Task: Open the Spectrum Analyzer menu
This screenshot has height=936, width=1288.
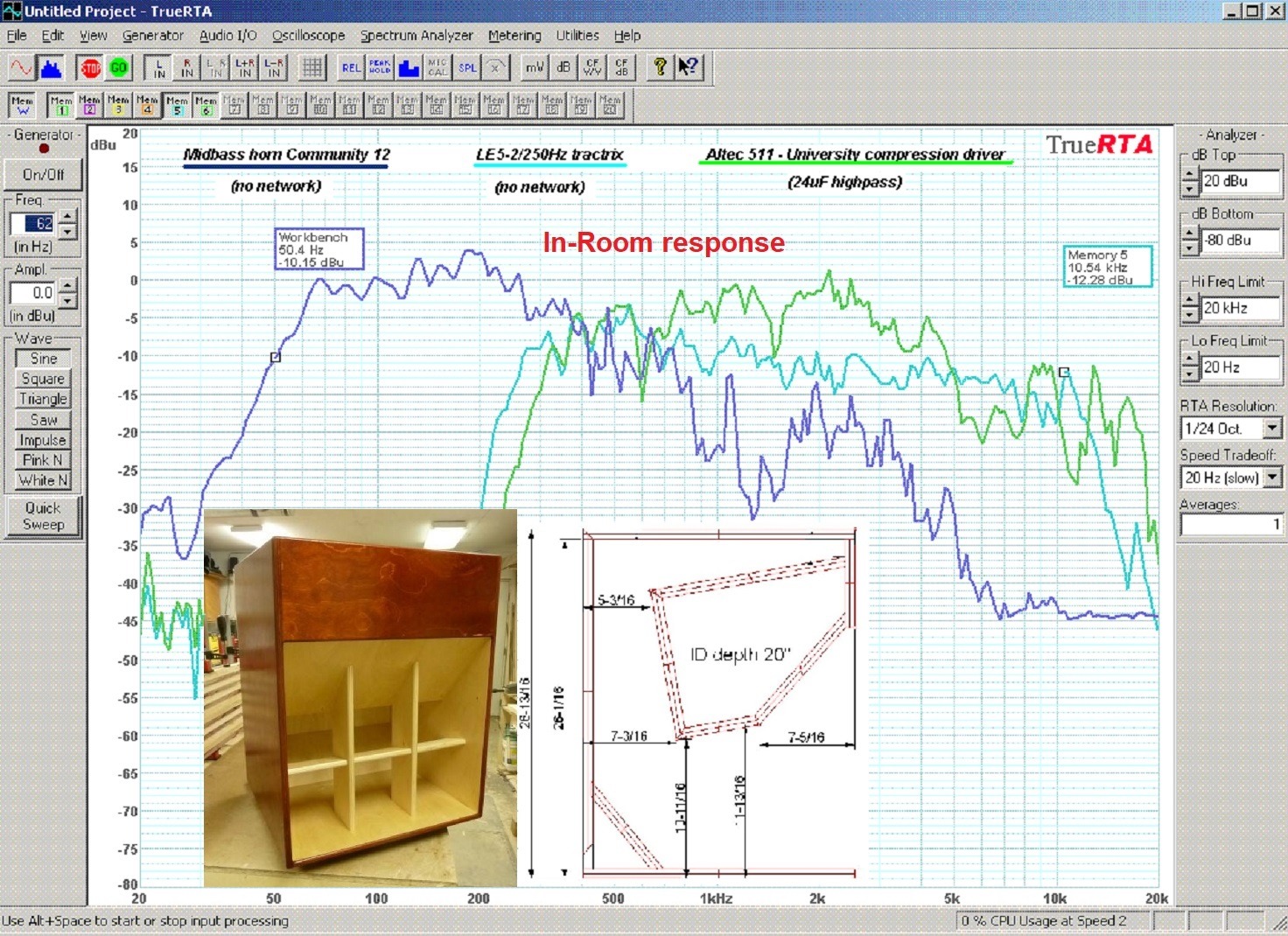Action: (416, 35)
